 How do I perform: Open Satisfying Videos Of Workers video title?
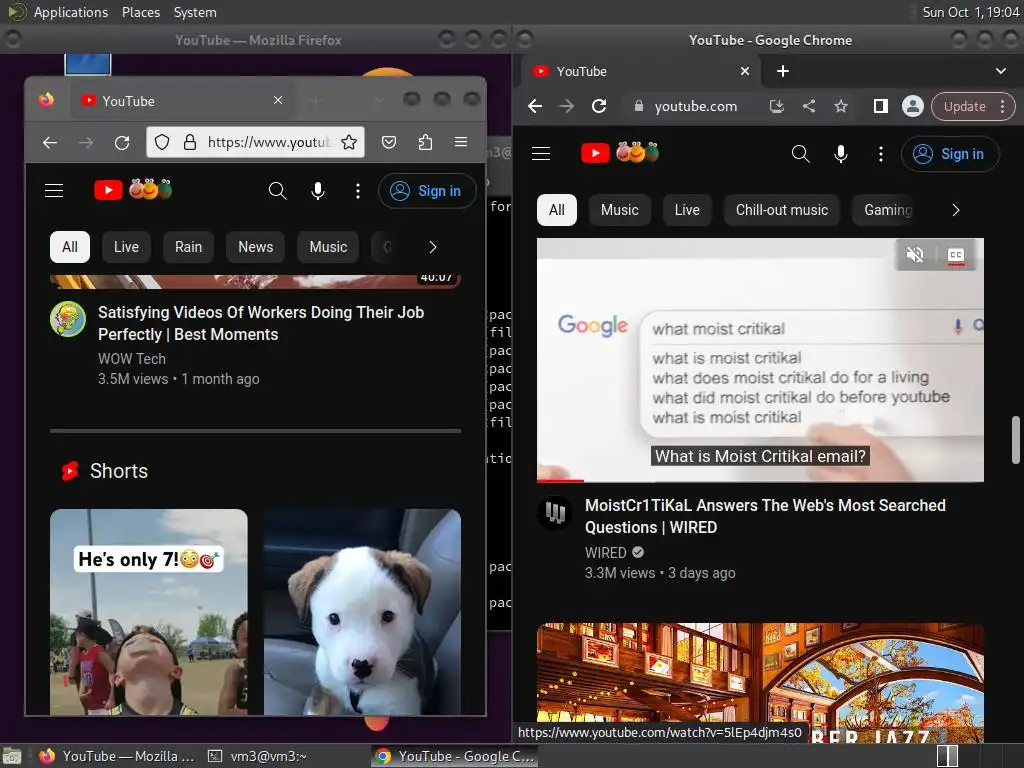261,323
